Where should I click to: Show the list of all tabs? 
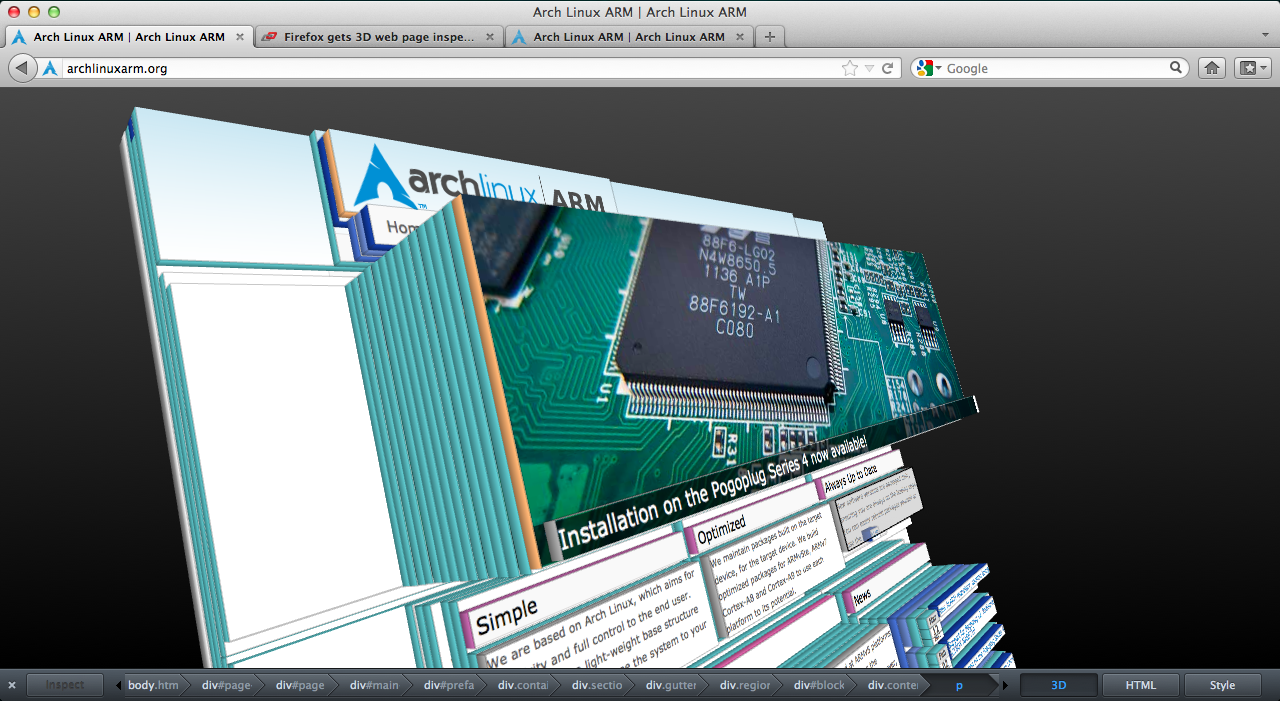pyautogui.click(x=1266, y=35)
